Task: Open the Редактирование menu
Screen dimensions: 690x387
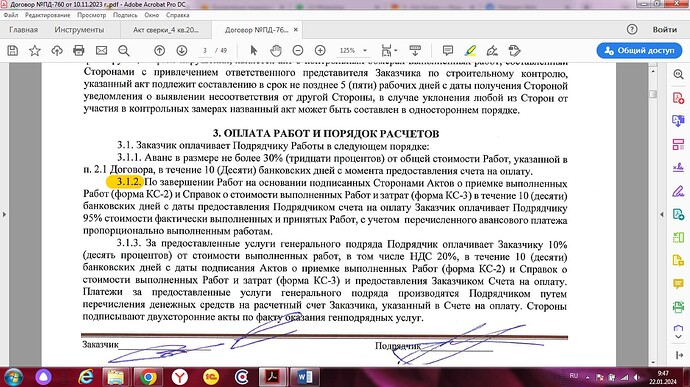Action: (x=48, y=15)
